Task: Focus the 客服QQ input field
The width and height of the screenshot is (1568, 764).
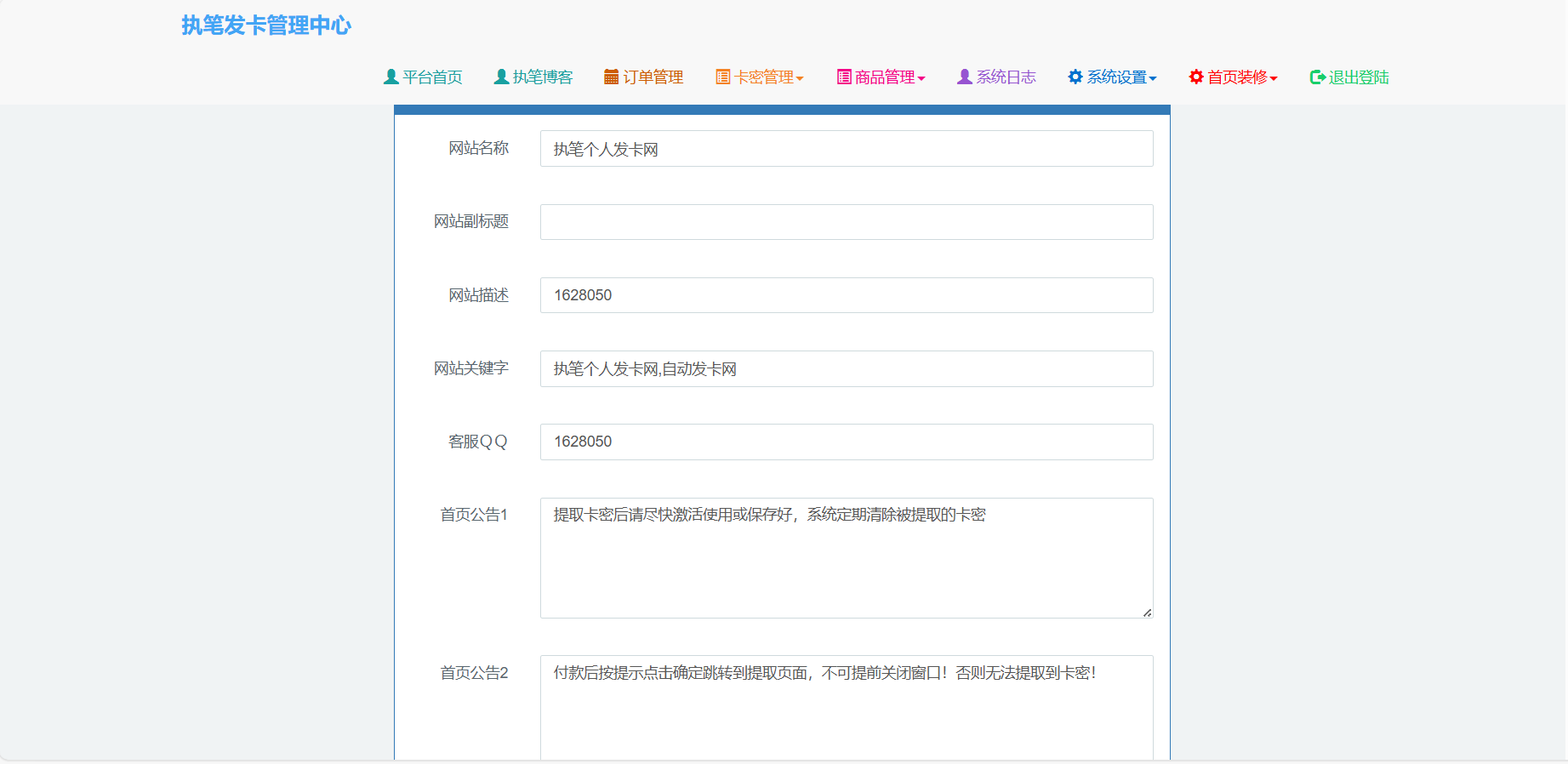Action: coord(847,442)
